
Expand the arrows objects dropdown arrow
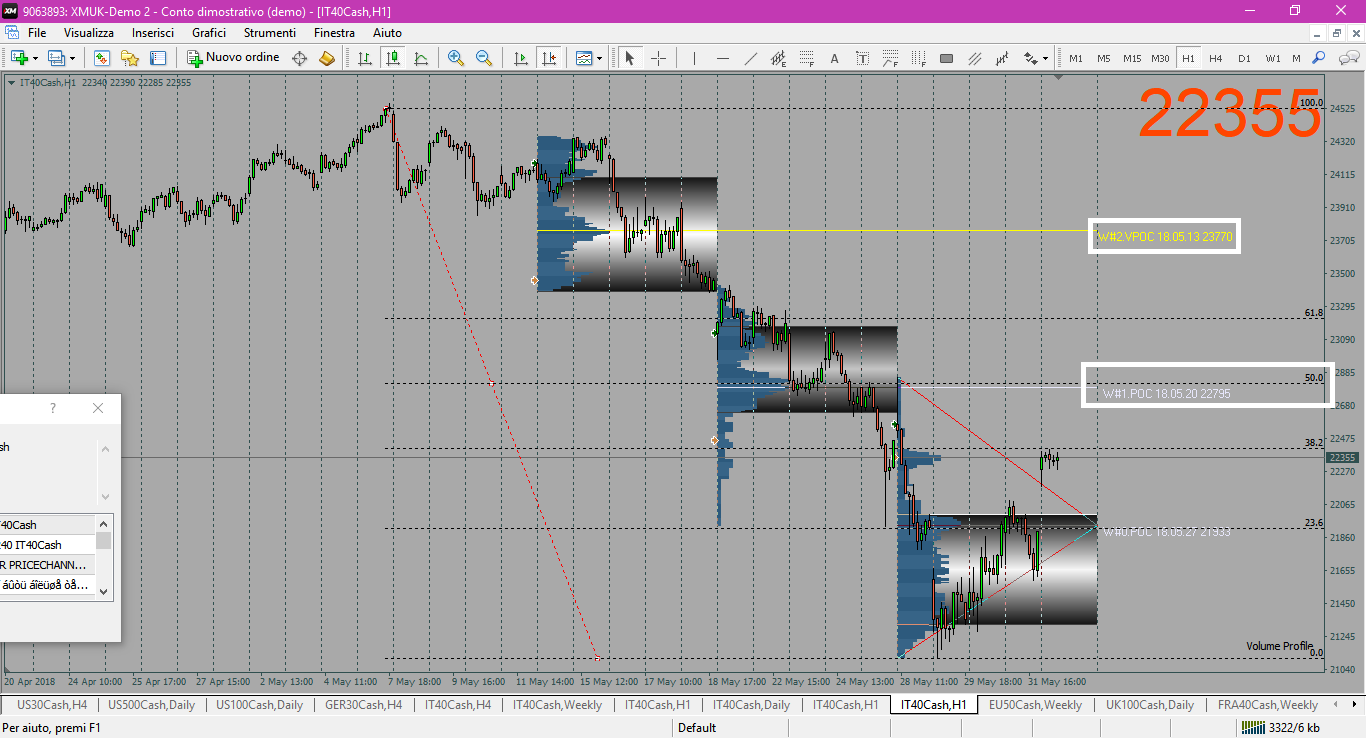1045,58
